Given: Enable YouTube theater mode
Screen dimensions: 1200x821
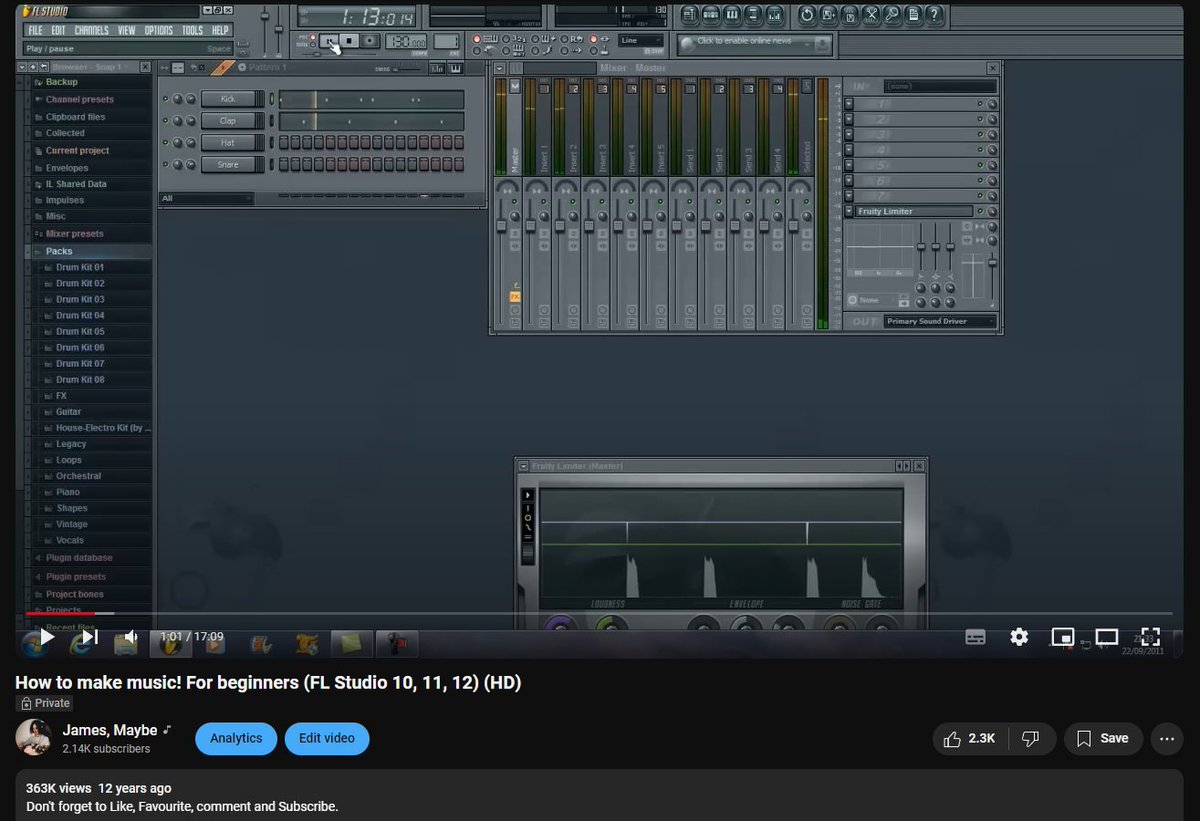Looking at the screenshot, I should [x=1106, y=637].
